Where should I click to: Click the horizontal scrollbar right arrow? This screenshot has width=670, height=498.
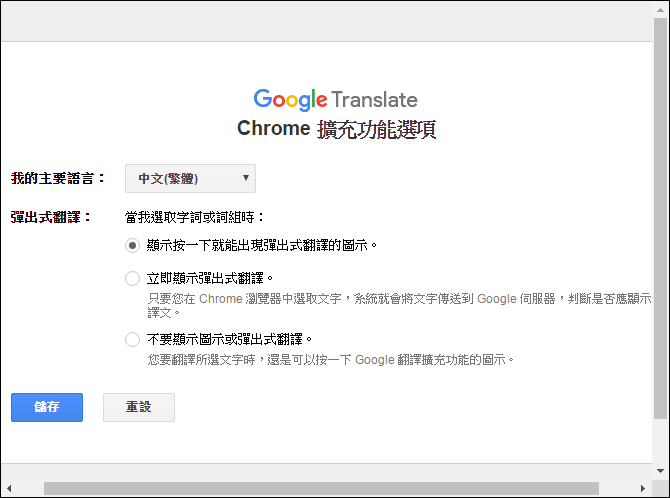(x=642, y=488)
